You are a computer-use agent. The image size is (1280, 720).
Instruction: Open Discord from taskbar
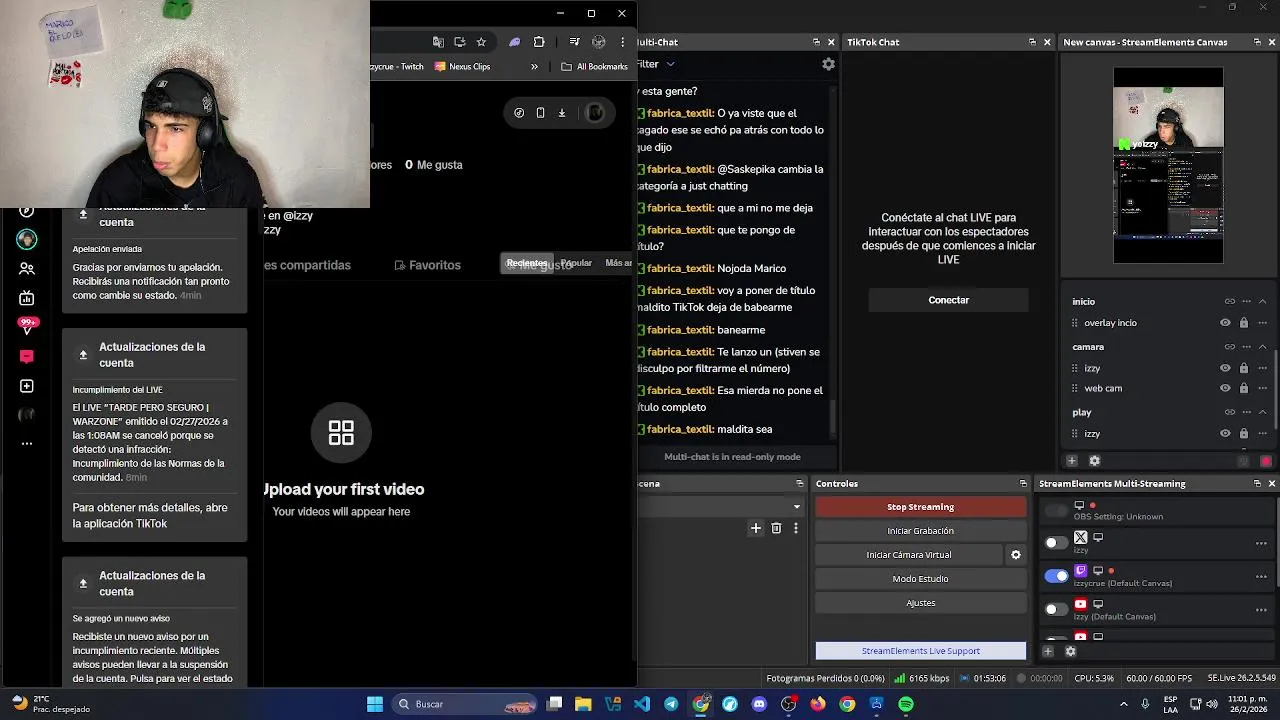click(759, 704)
